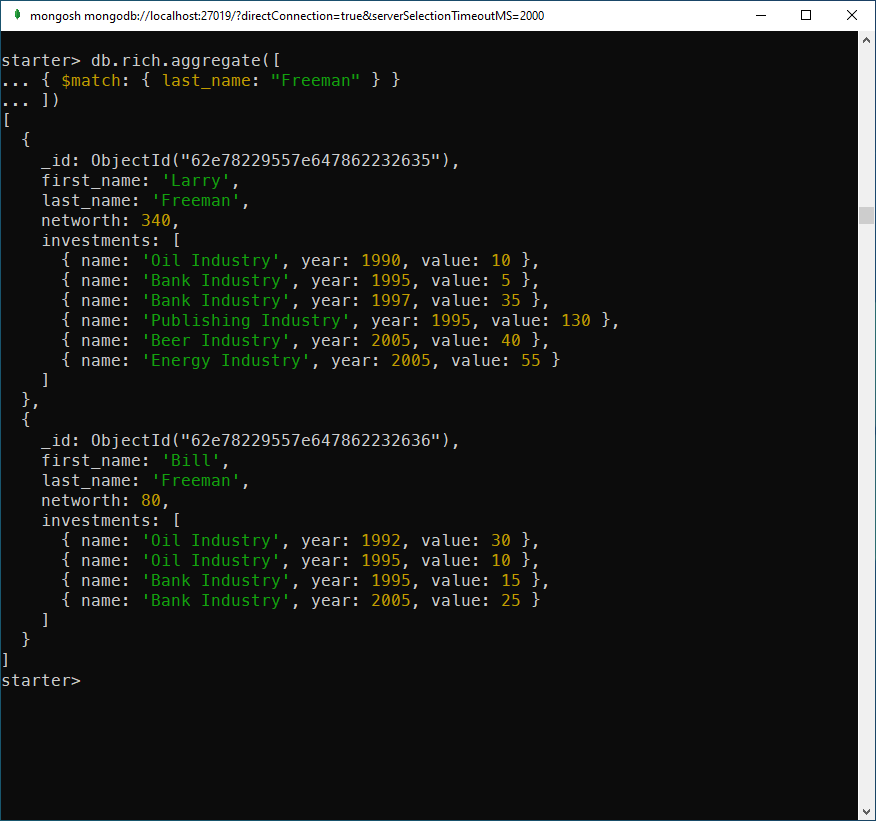Image resolution: width=876 pixels, height=821 pixels.
Task: Click value 15 in Bill's Bank Industry row
Action: pos(511,580)
